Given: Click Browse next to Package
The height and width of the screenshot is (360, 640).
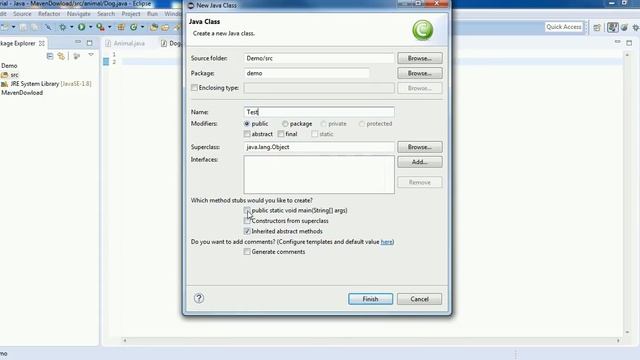Looking at the screenshot, I should click(420, 73).
